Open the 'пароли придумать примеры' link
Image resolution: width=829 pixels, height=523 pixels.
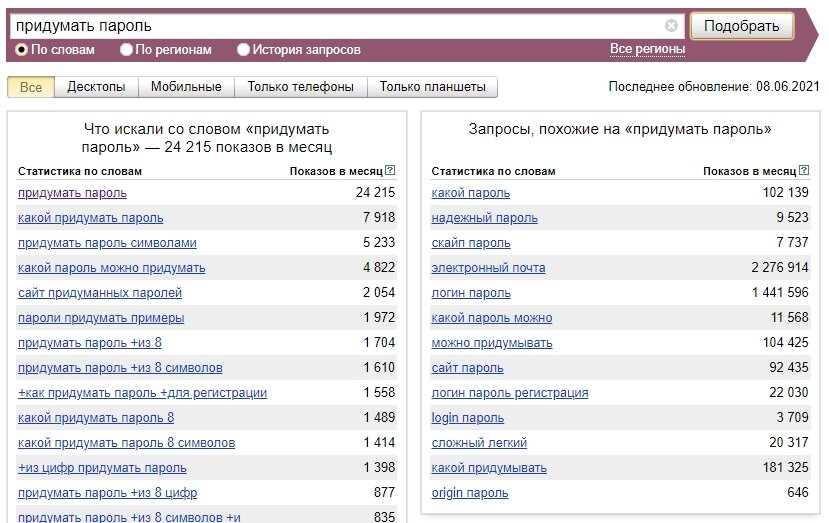[101, 318]
